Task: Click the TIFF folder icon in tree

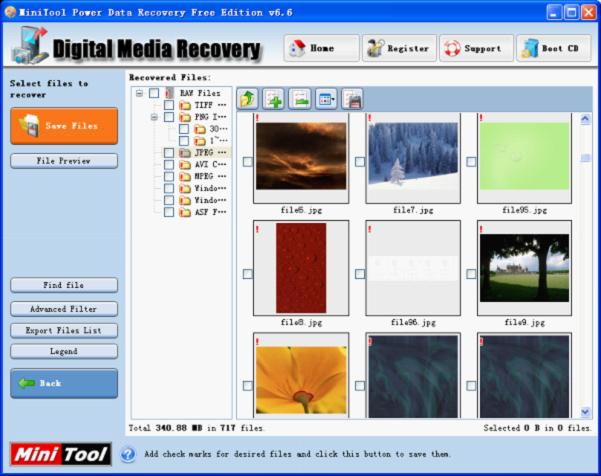Action: pyautogui.click(x=185, y=105)
